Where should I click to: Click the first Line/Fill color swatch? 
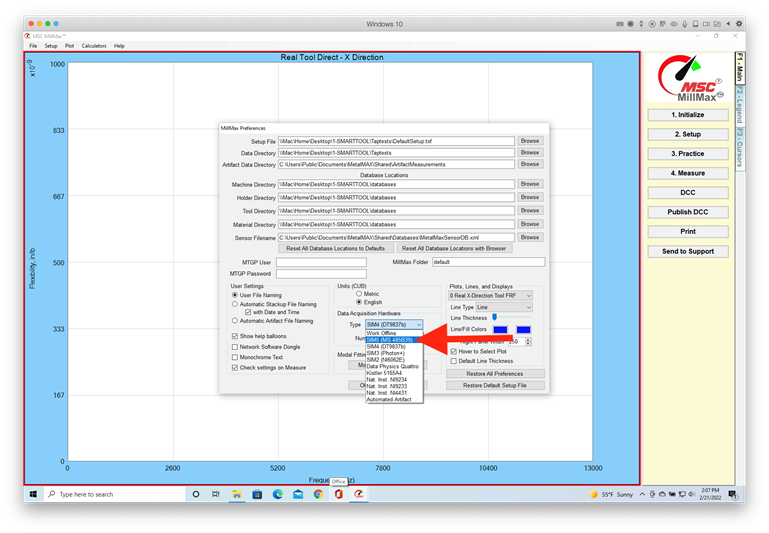[x=500, y=330]
